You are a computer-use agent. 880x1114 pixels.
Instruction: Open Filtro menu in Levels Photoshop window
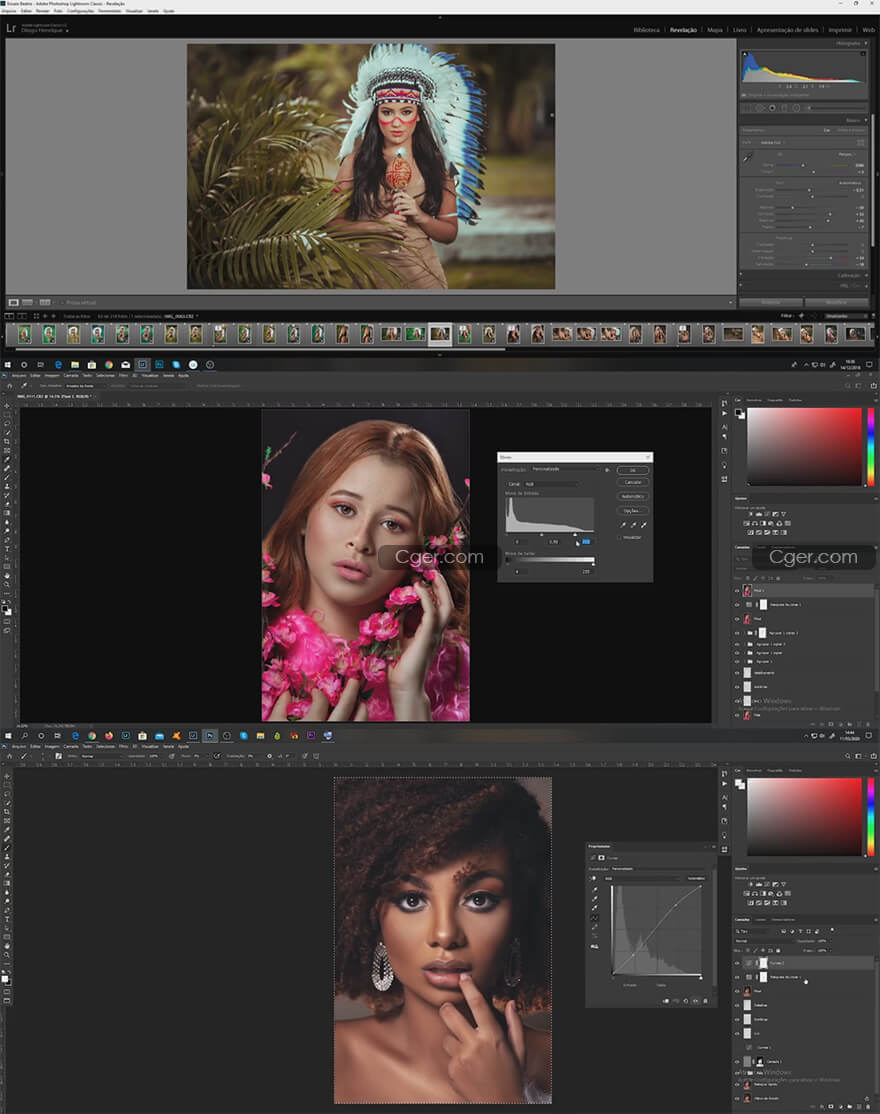click(x=123, y=375)
